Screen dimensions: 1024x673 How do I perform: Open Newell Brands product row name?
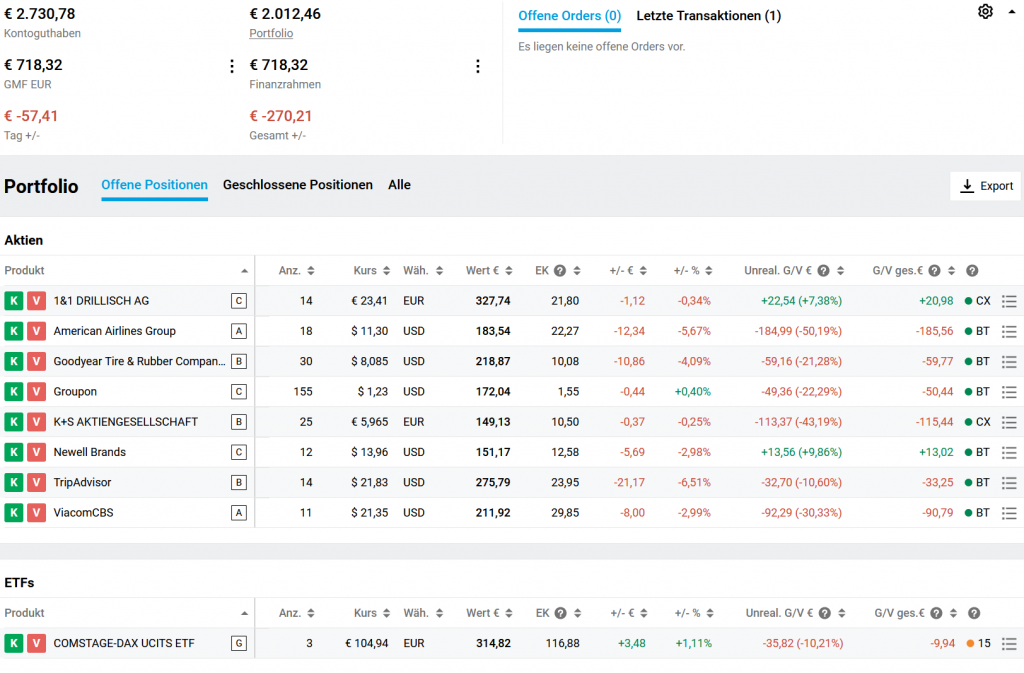pos(90,452)
